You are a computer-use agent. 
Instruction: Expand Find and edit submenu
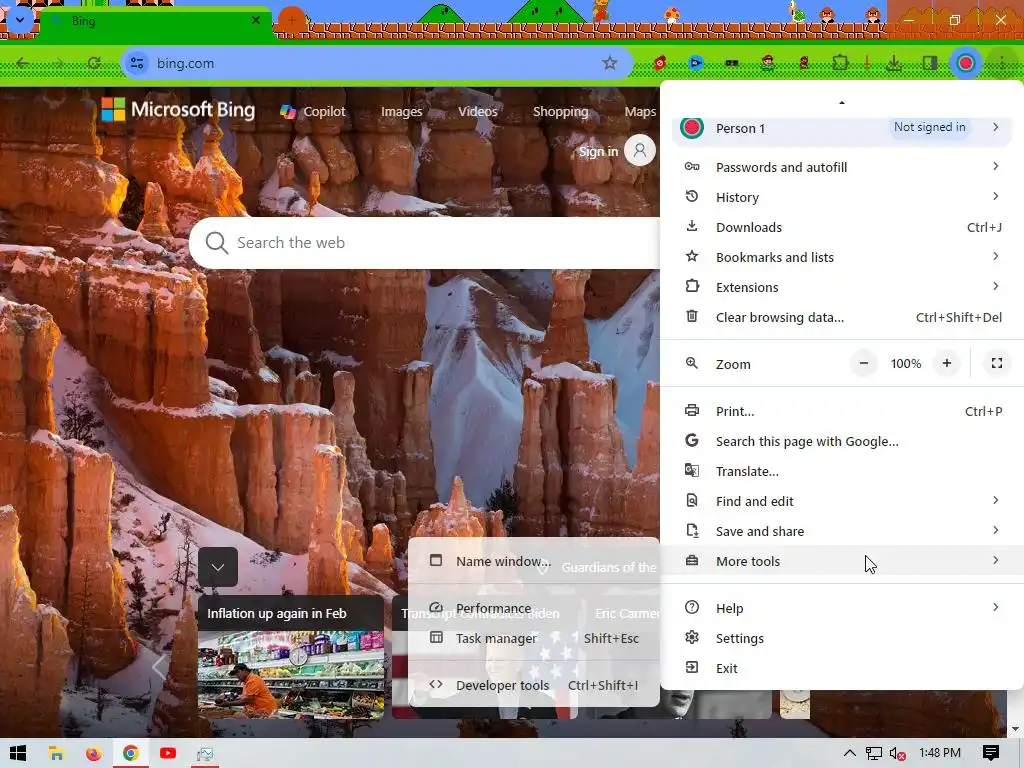pos(842,502)
